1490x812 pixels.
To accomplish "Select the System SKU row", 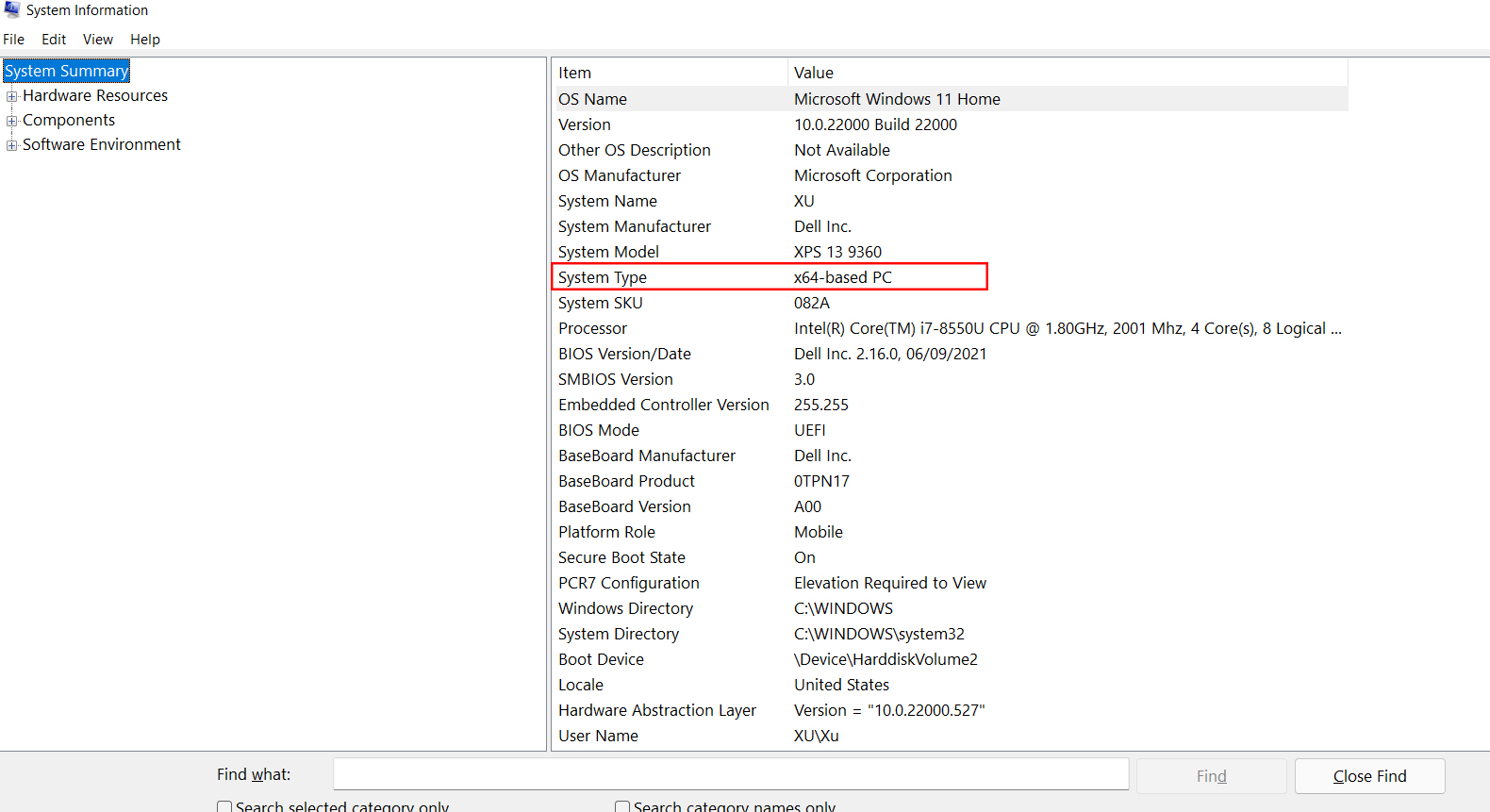I will pyautogui.click(x=951, y=303).
